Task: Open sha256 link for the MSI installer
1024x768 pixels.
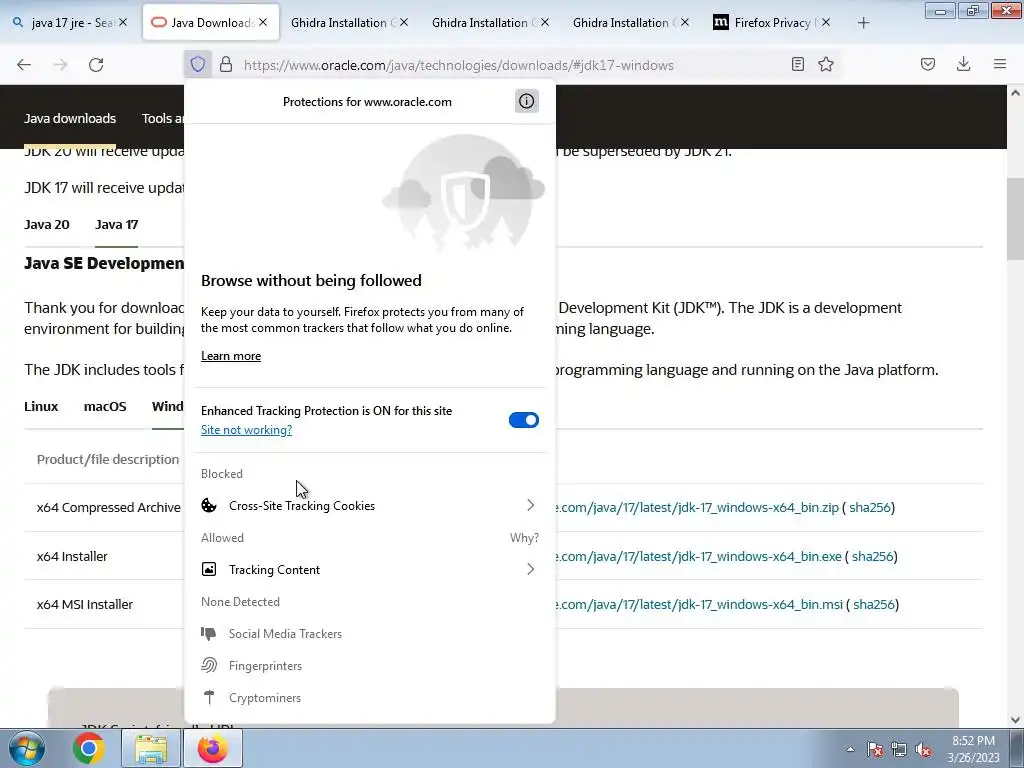Action: 874,605
